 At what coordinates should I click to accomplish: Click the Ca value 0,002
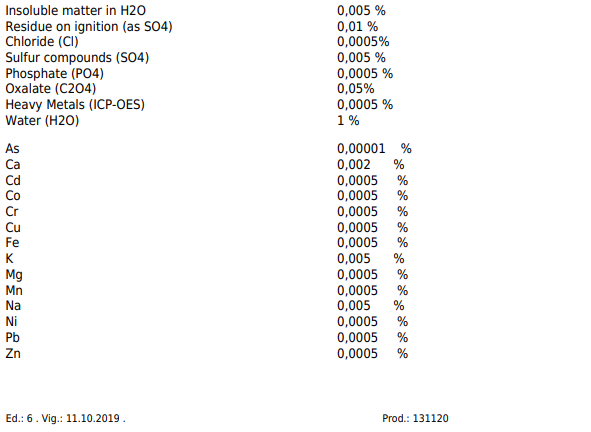(354, 165)
